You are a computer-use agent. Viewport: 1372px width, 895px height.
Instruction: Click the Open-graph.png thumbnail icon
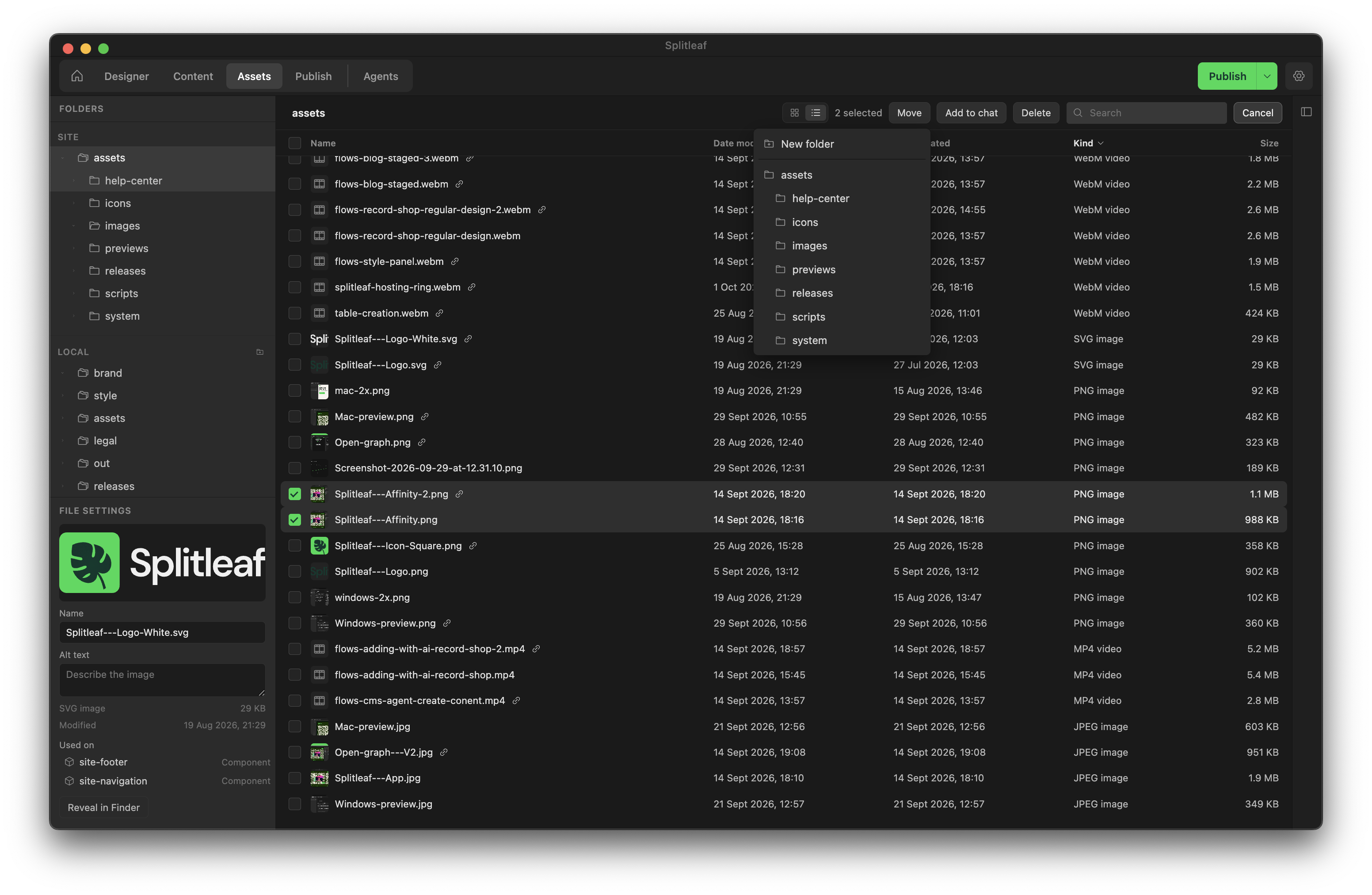coord(320,442)
